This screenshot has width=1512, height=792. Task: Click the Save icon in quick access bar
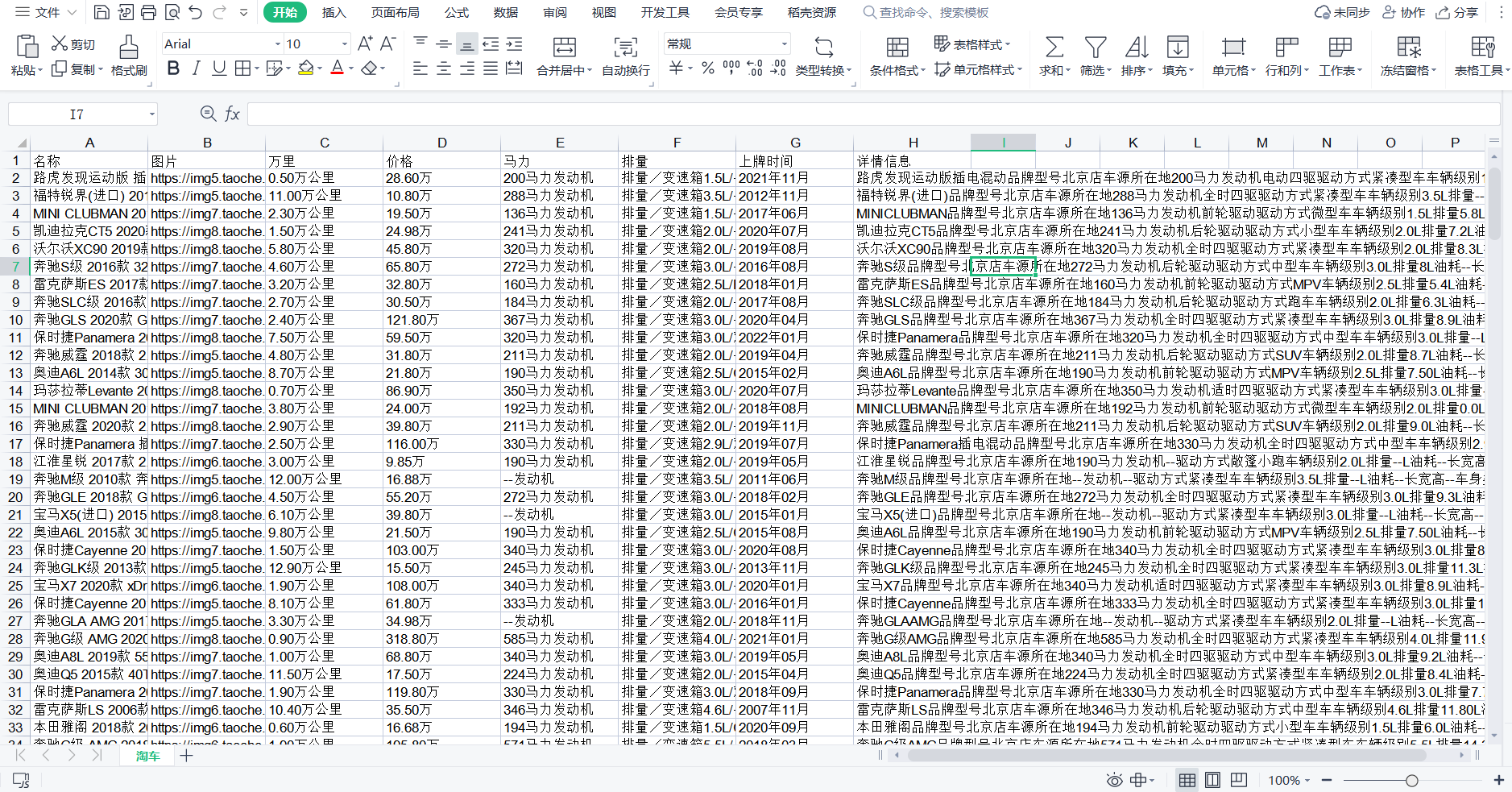pos(101,12)
